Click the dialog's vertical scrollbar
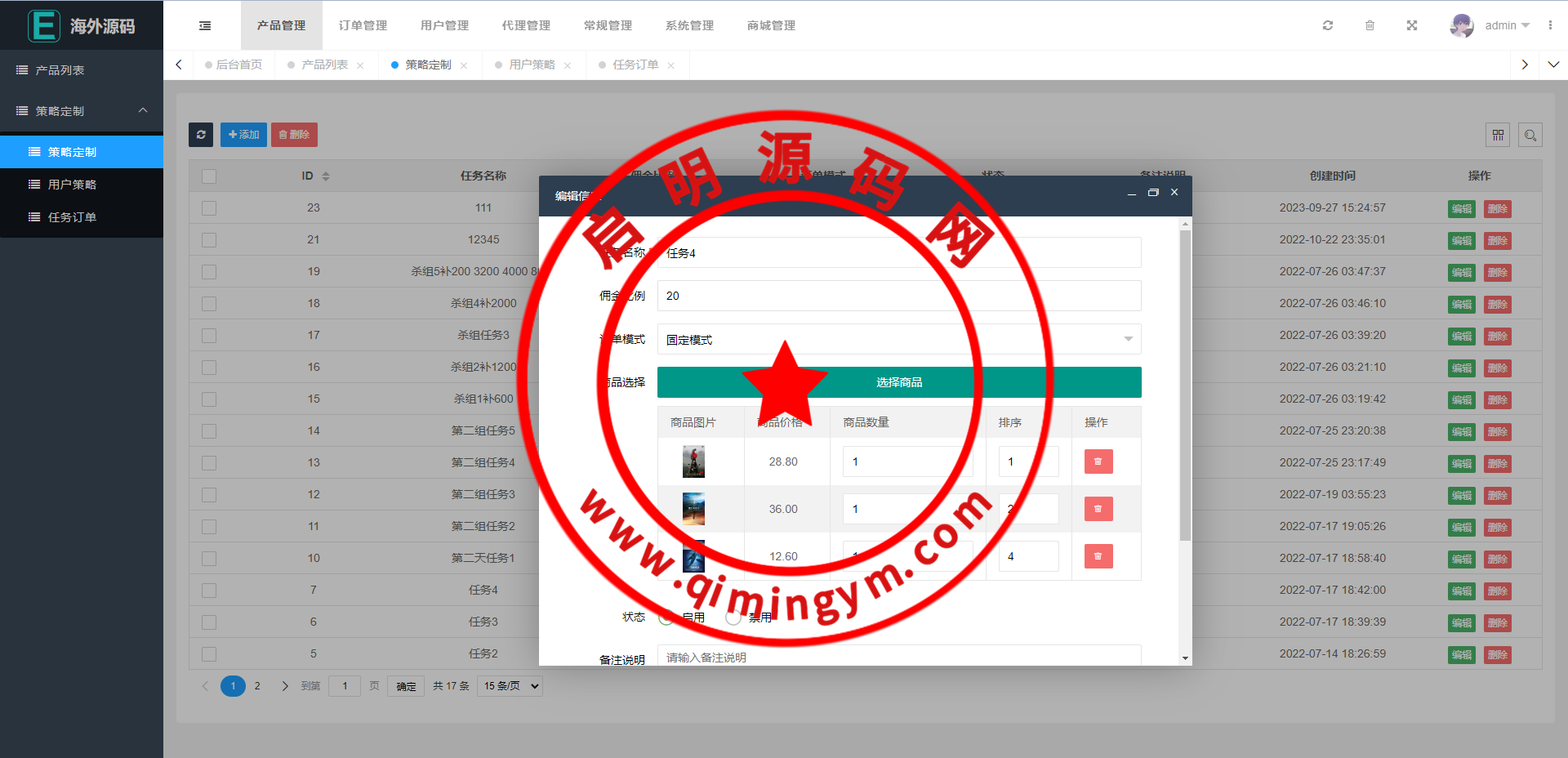1568x758 pixels. click(x=1185, y=384)
